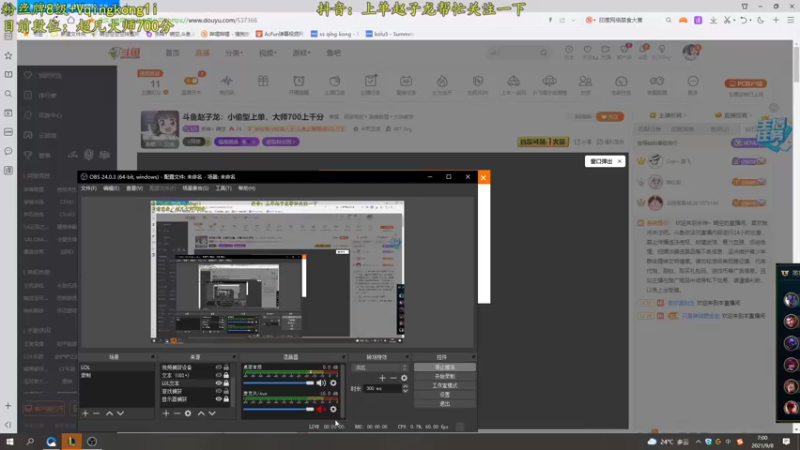Open the gift box icon in the Douyu streamer toolbar

click(x=263, y=81)
